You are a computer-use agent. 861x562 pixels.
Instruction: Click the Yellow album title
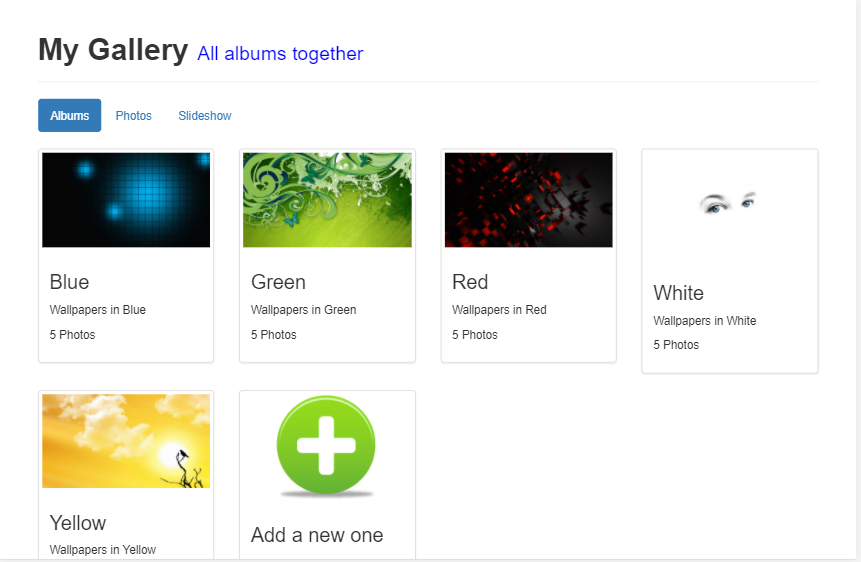pos(78,523)
